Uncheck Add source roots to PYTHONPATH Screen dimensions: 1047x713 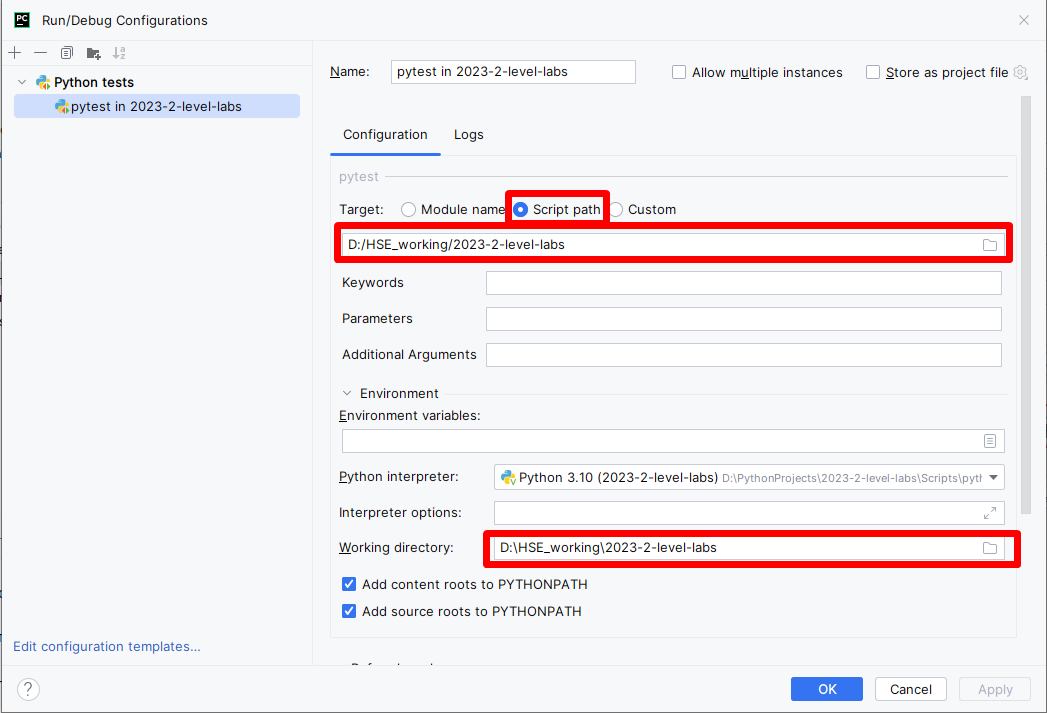pos(349,611)
